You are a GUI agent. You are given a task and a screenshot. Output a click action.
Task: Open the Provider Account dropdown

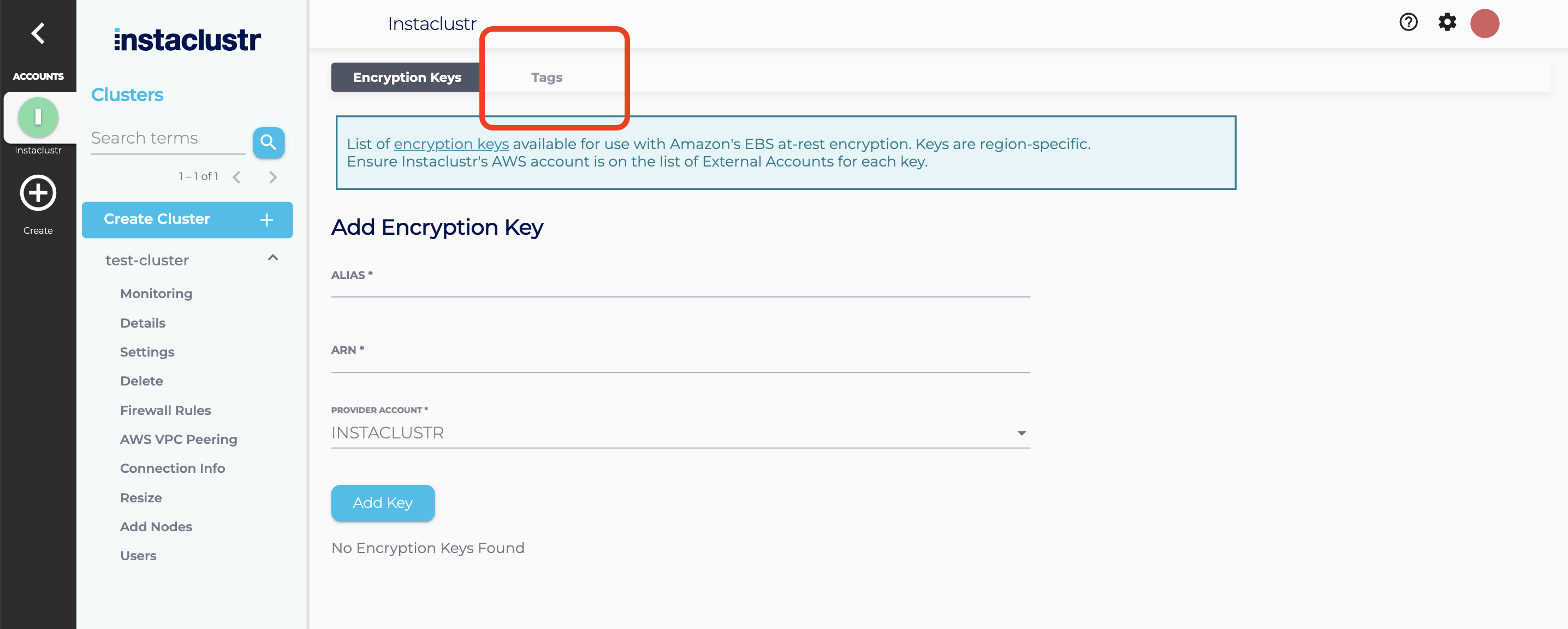pos(1022,433)
